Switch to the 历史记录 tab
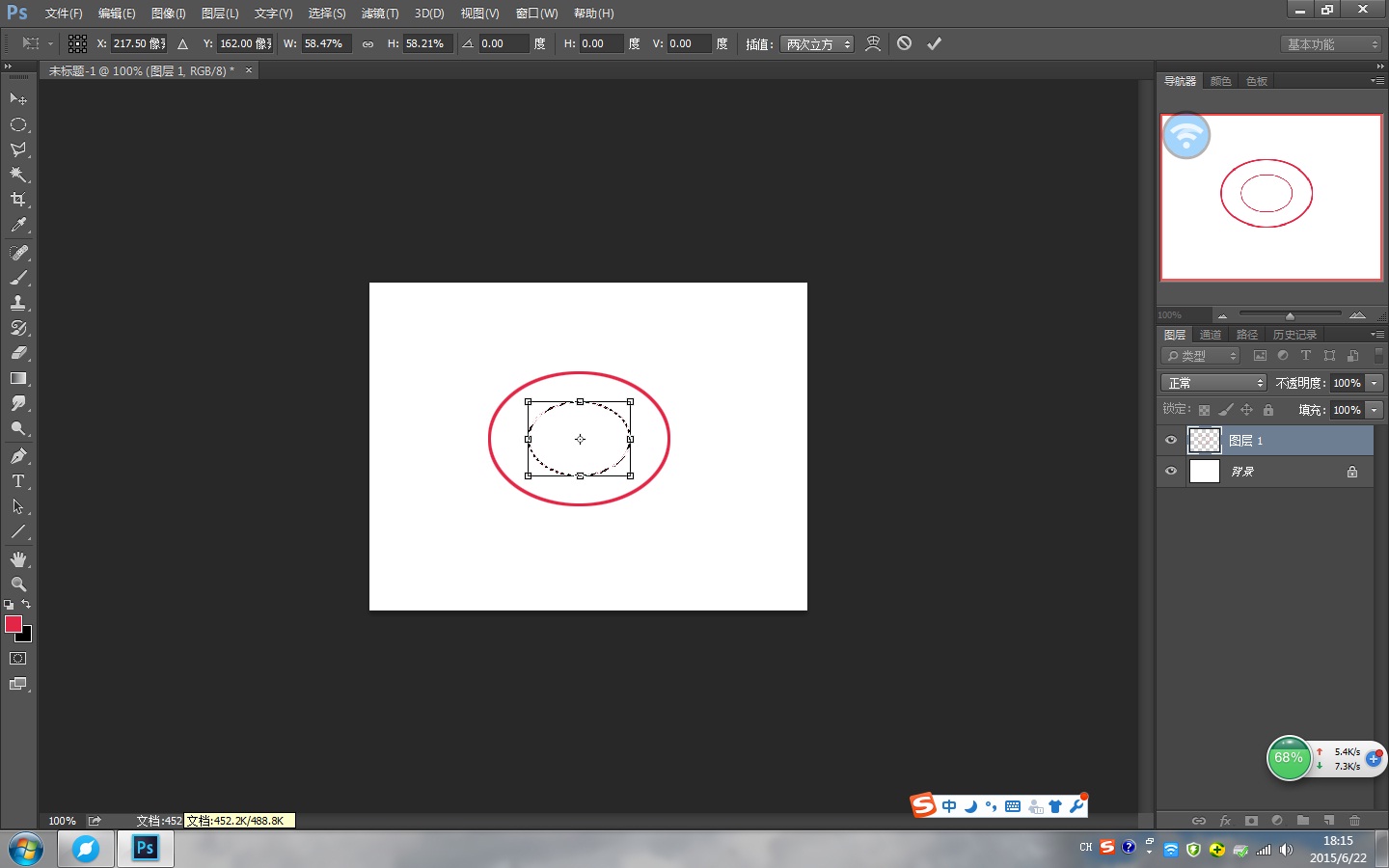The height and width of the screenshot is (868, 1389). [1294, 335]
